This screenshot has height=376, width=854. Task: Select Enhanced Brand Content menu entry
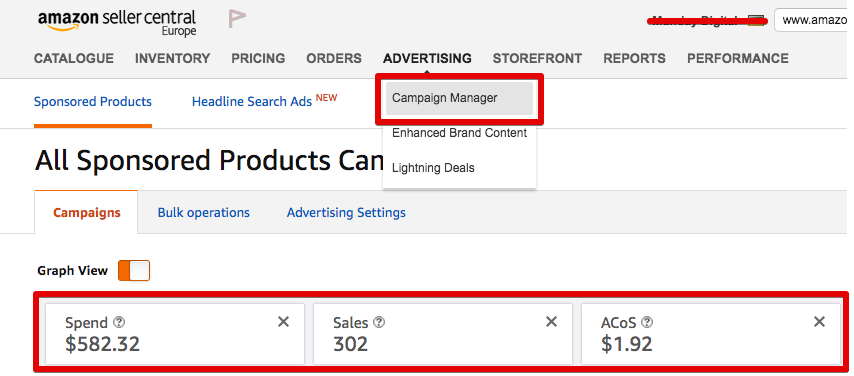pyautogui.click(x=459, y=133)
